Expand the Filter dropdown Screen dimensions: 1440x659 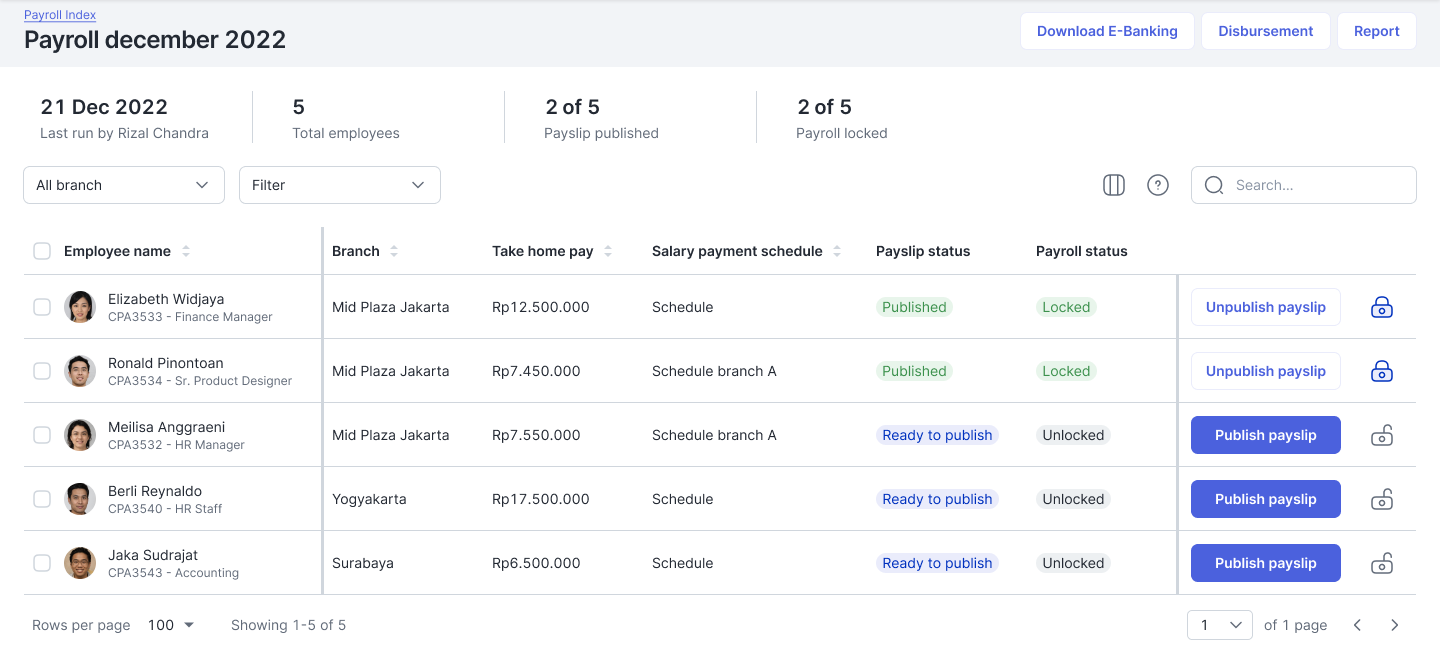pos(339,185)
